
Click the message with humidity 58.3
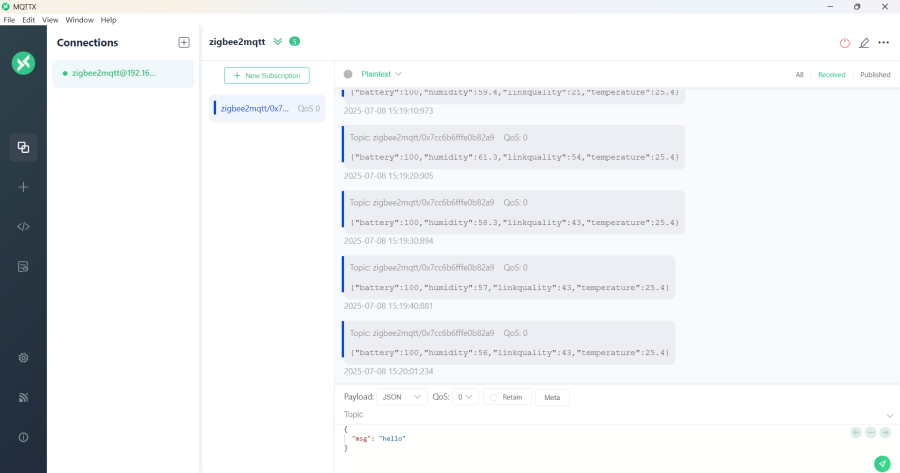click(x=514, y=212)
